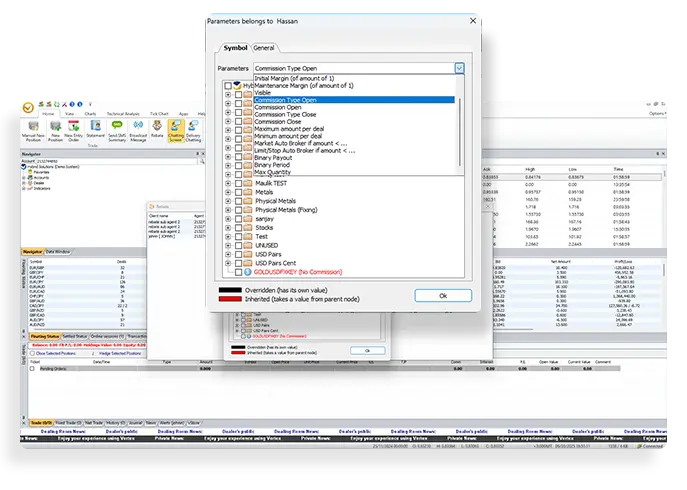The height and width of the screenshot is (490, 687).
Task: Click the Metals folder icon
Action: (x=248, y=192)
